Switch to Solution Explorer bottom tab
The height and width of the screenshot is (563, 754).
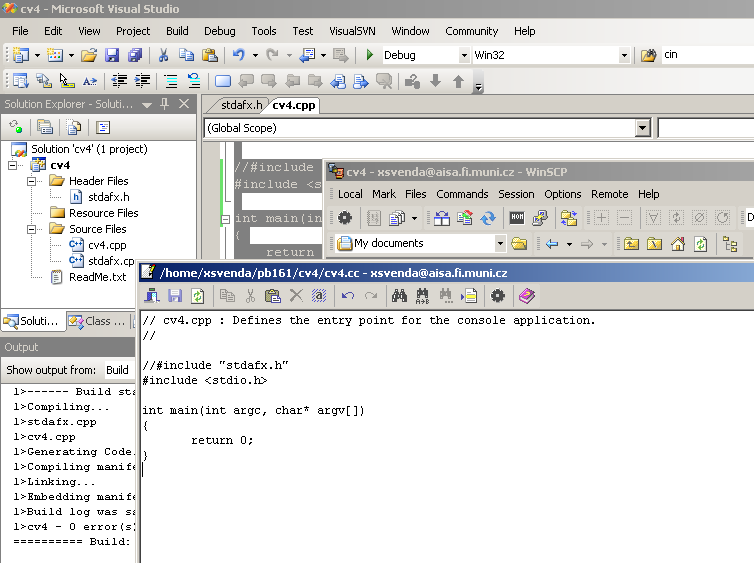point(32,321)
